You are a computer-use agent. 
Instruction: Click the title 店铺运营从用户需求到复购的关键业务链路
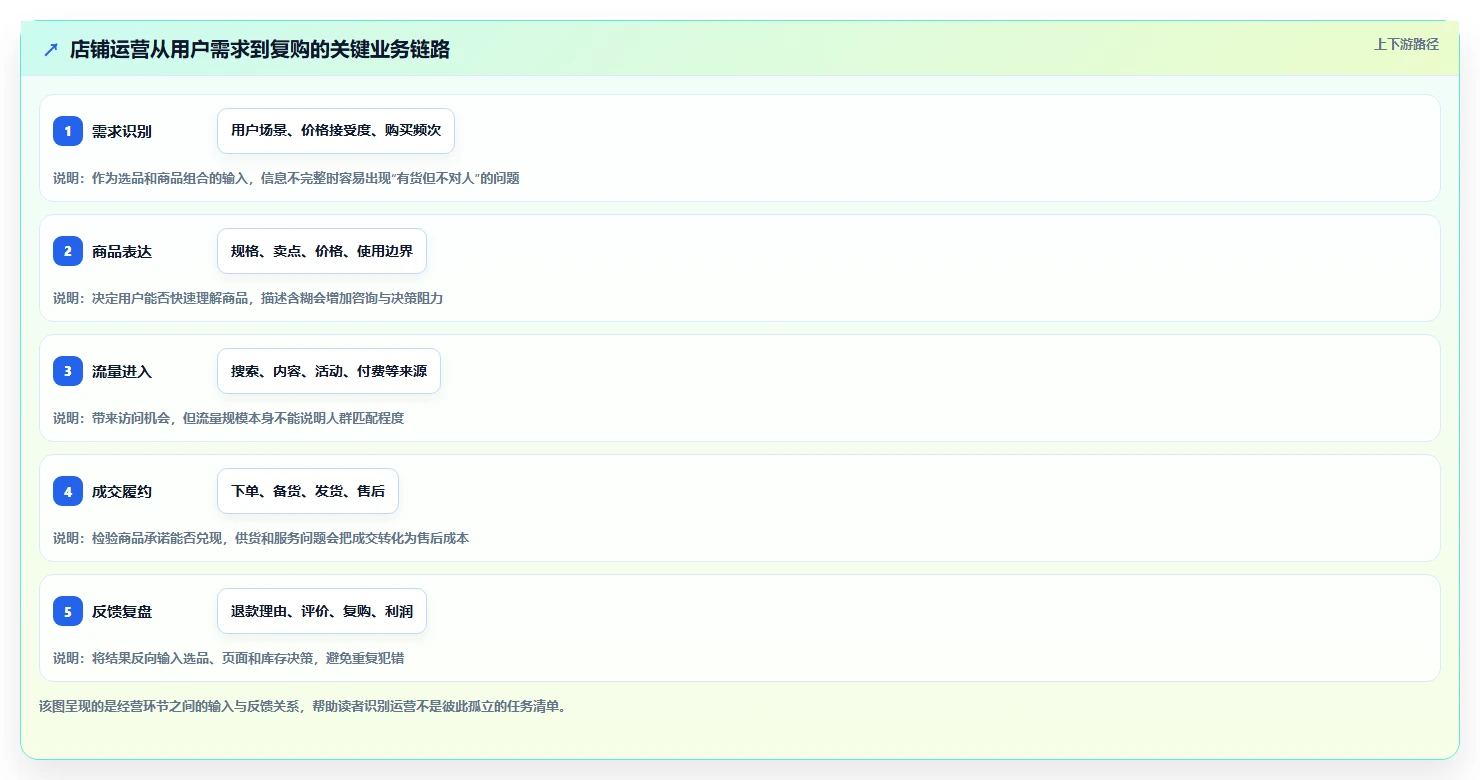(260, 50)
